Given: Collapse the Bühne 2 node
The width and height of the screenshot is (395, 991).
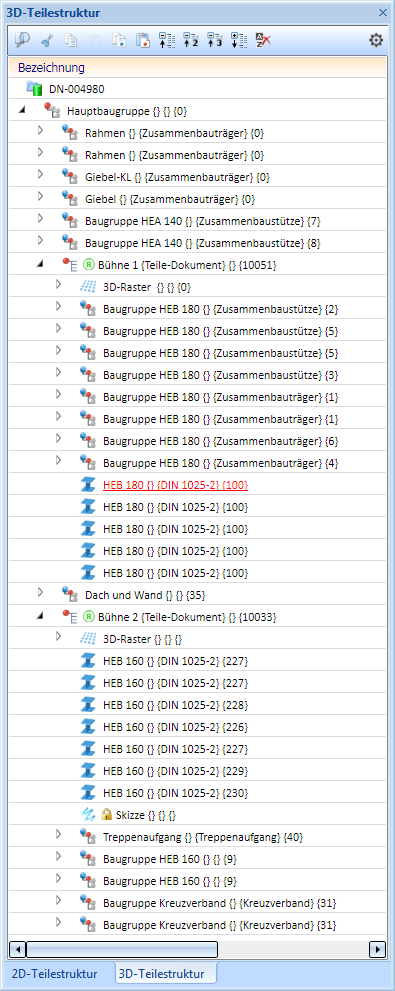Looking at the screenshot, I should 40,617.
